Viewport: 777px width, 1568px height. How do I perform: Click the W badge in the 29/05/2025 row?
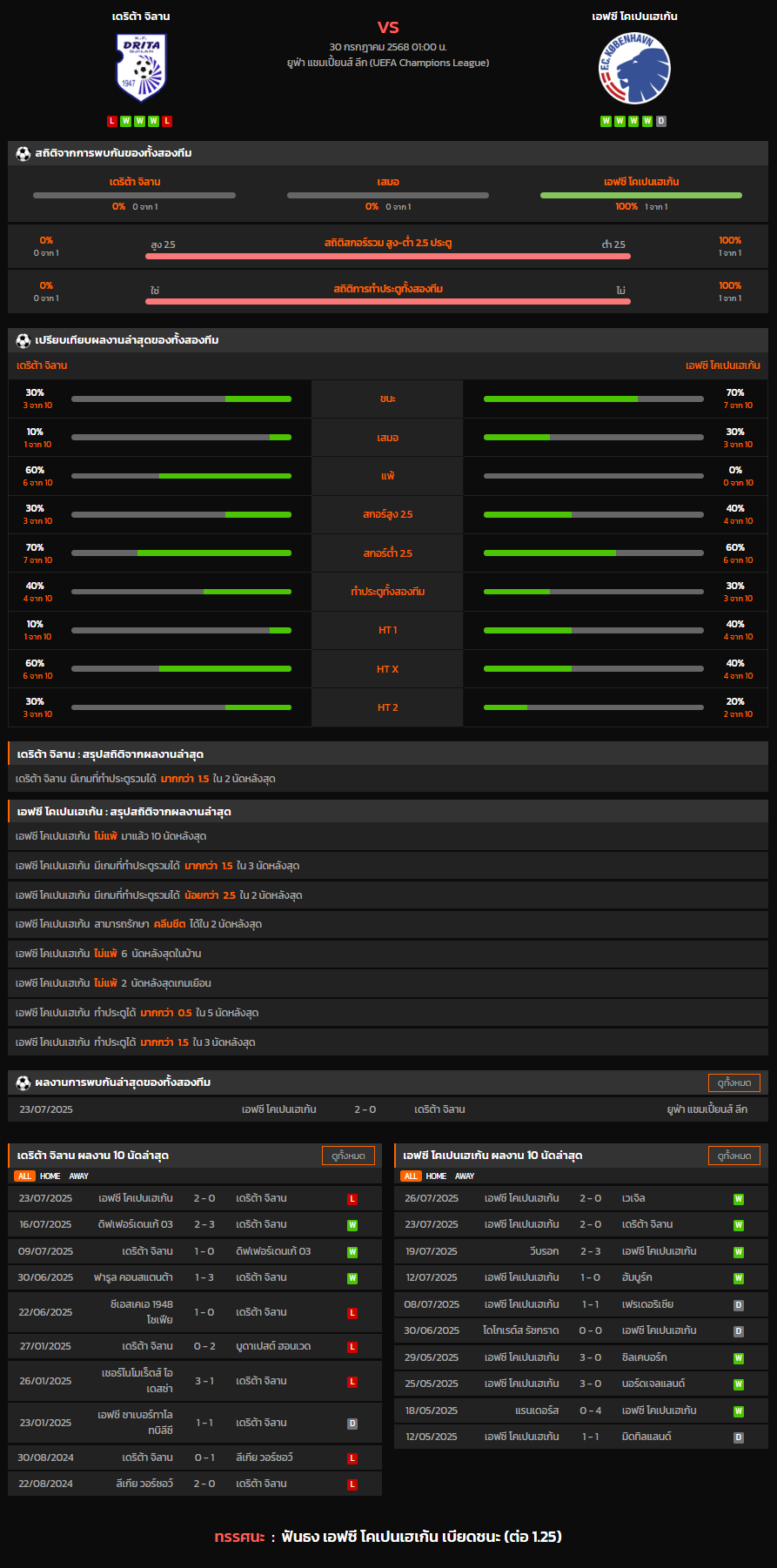739,1358
